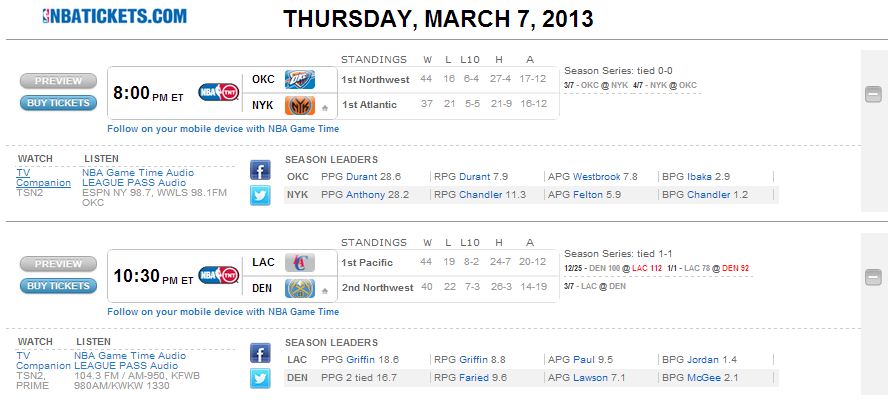Image resolution: width=892 pixels, height=406 pixels.
Task: Open Twitter icon for LAC vs DEN game
Action: 260,379
